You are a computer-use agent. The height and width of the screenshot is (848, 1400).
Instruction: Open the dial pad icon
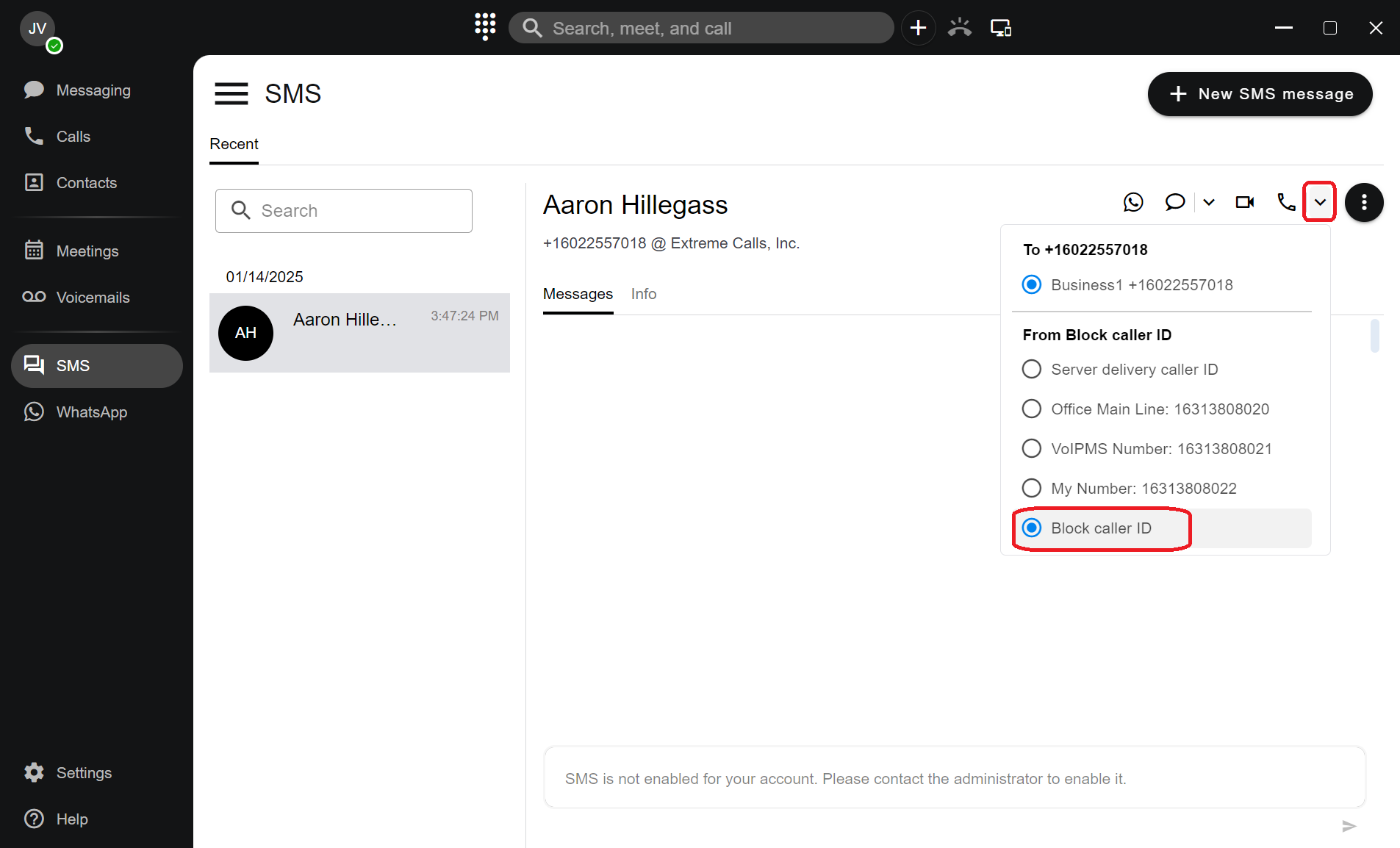pos(485,27)
